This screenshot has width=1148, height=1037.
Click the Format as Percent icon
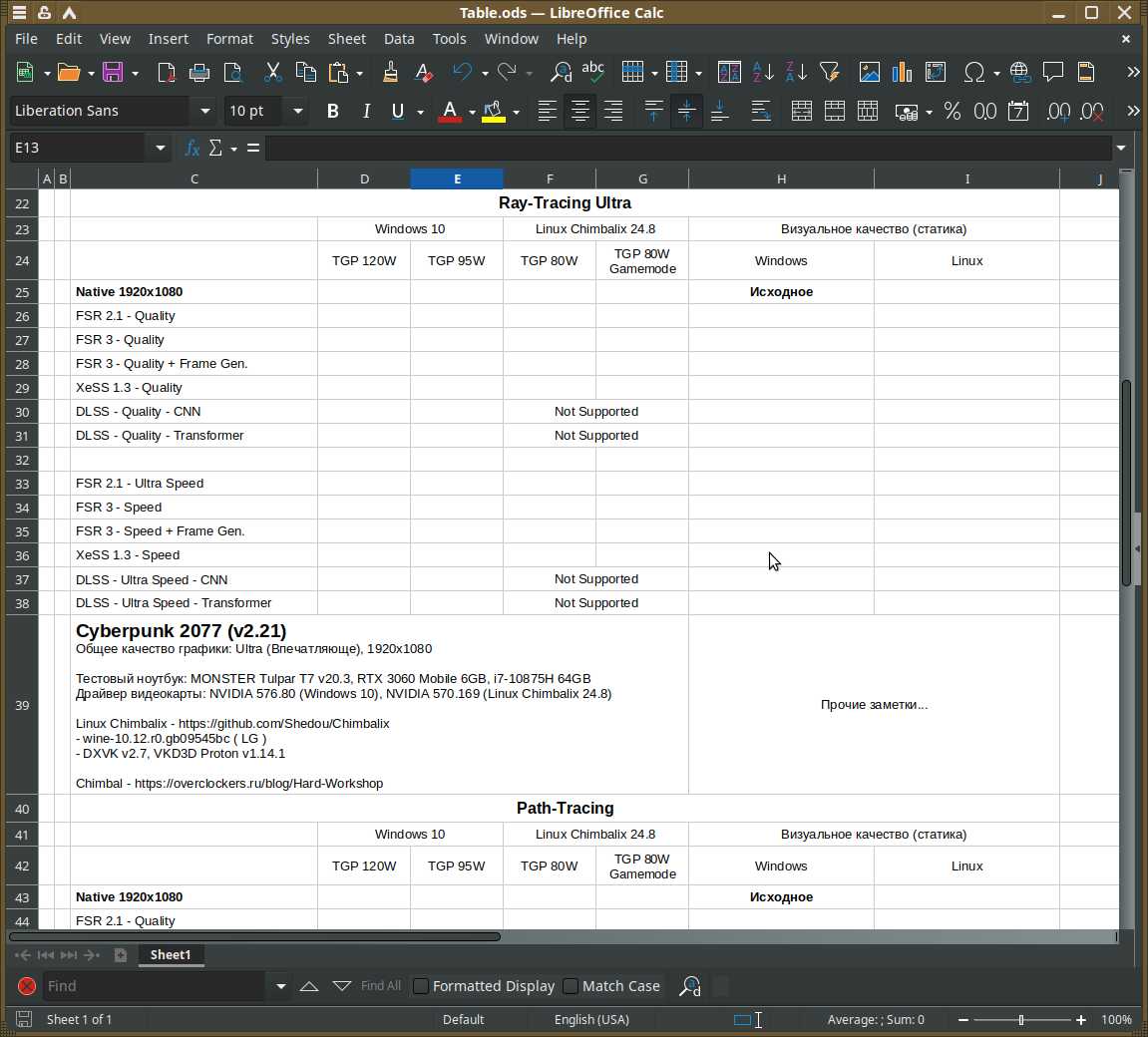point(953,111)
